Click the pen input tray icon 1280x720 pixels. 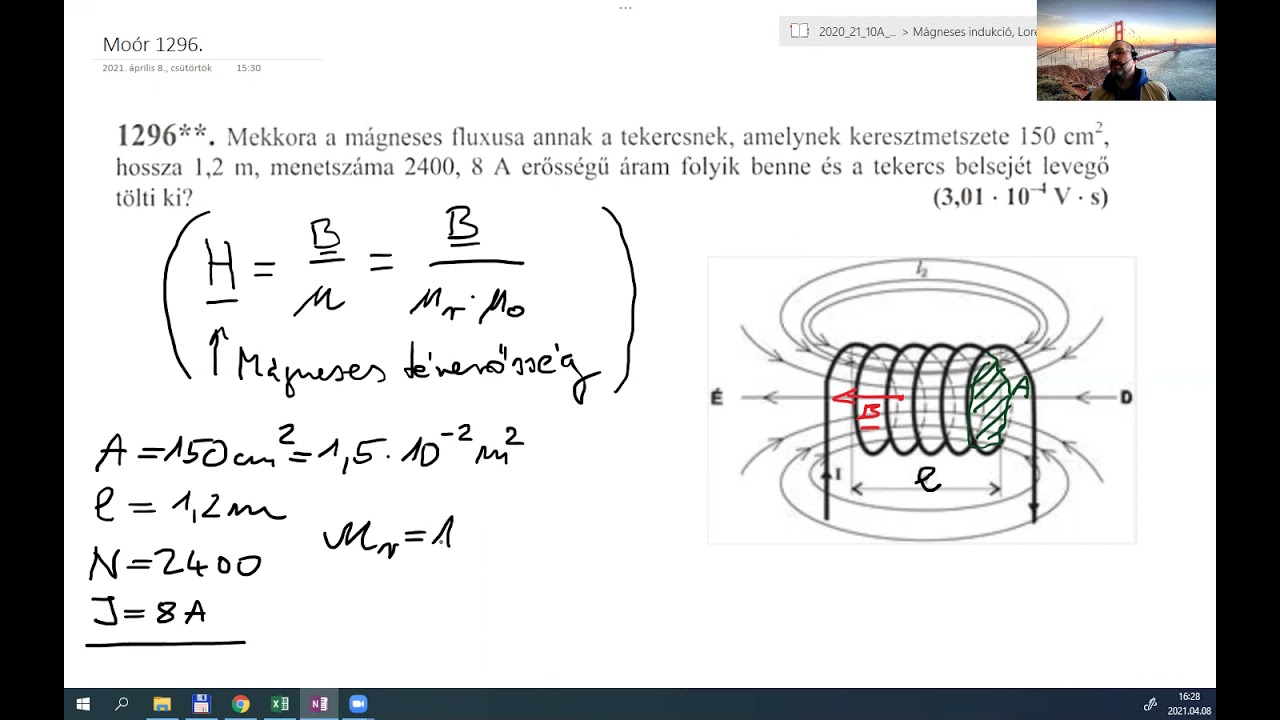pyautogui.click(x=1151, y=704)
